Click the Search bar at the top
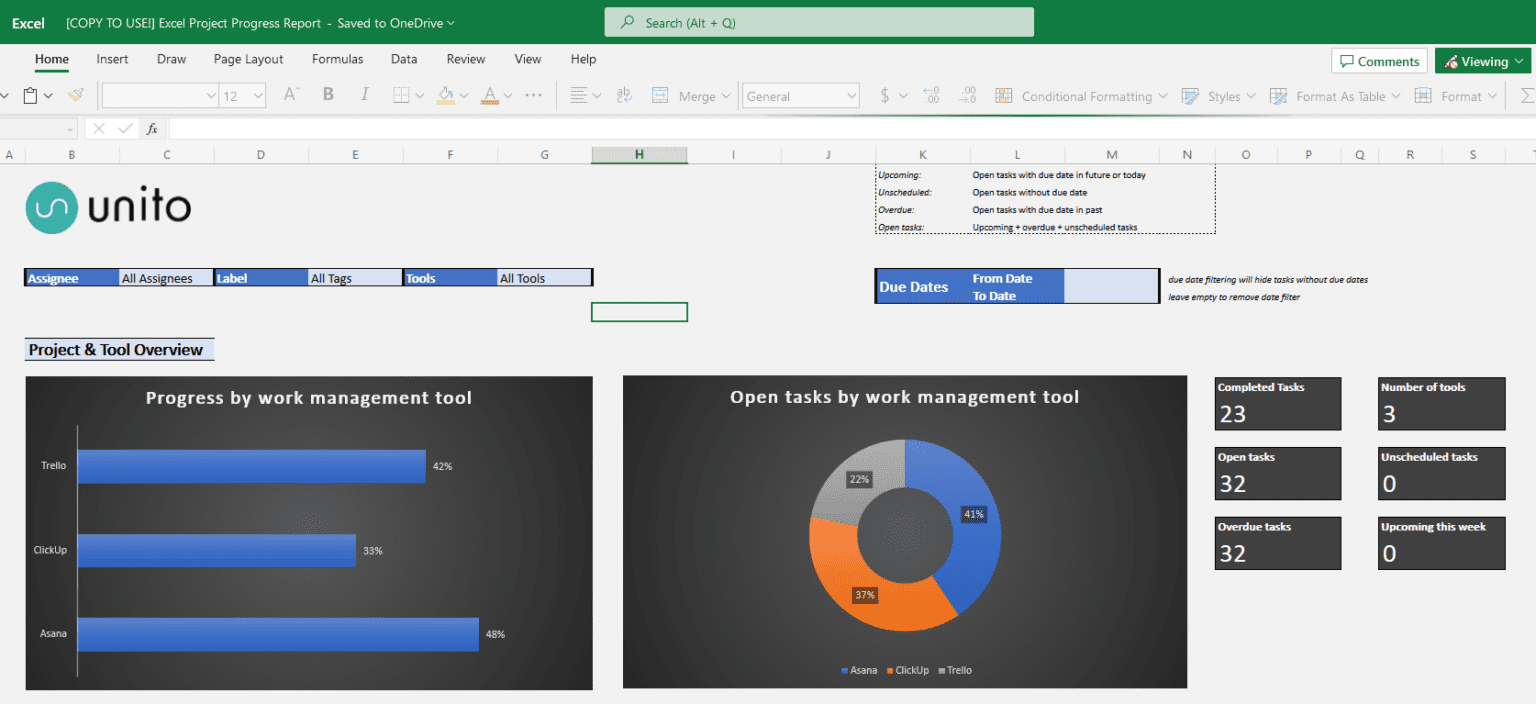 818,21
